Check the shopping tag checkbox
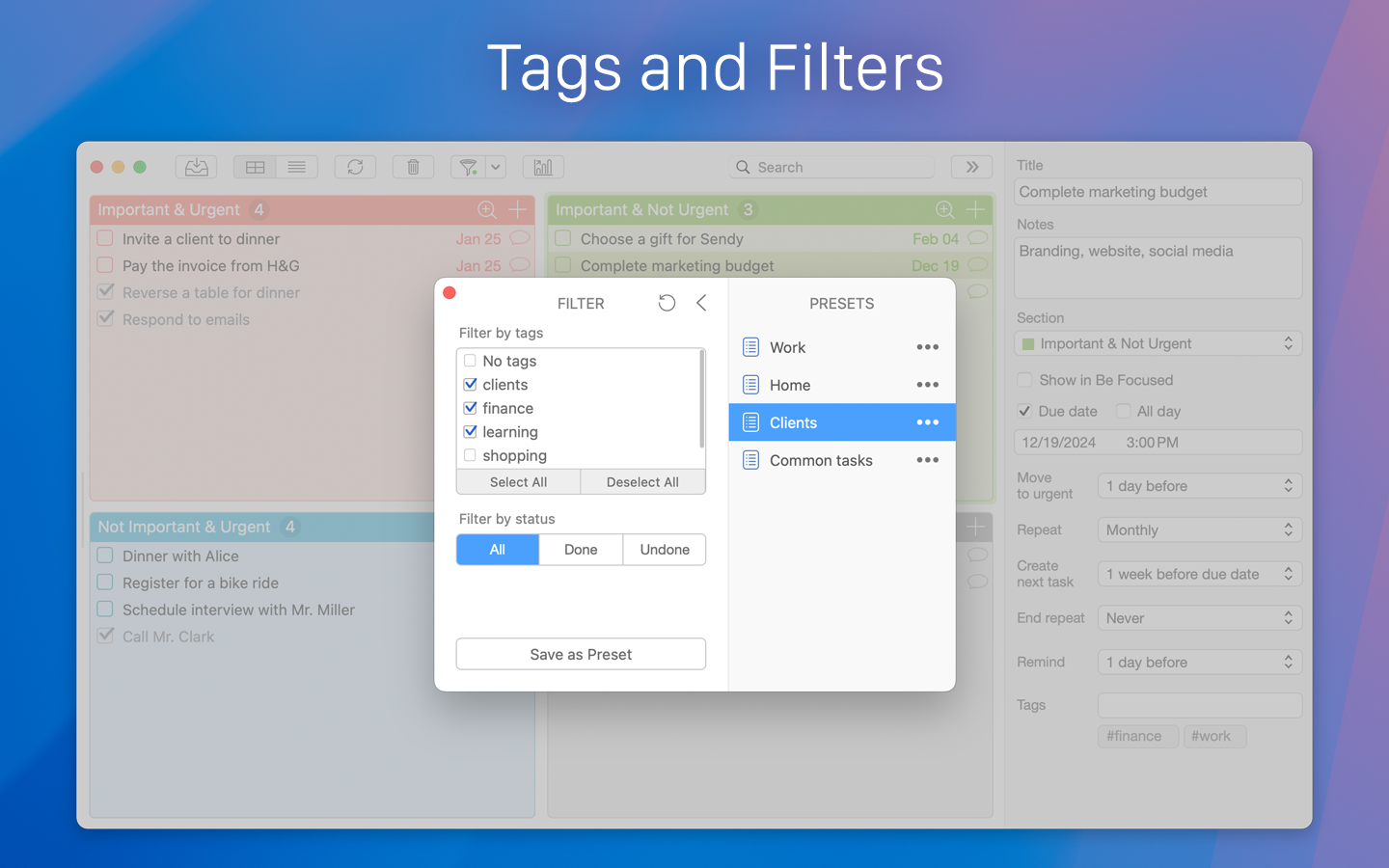Image resolution: width=1389 pixels, height=868 pixels. (x=470, y=455)
